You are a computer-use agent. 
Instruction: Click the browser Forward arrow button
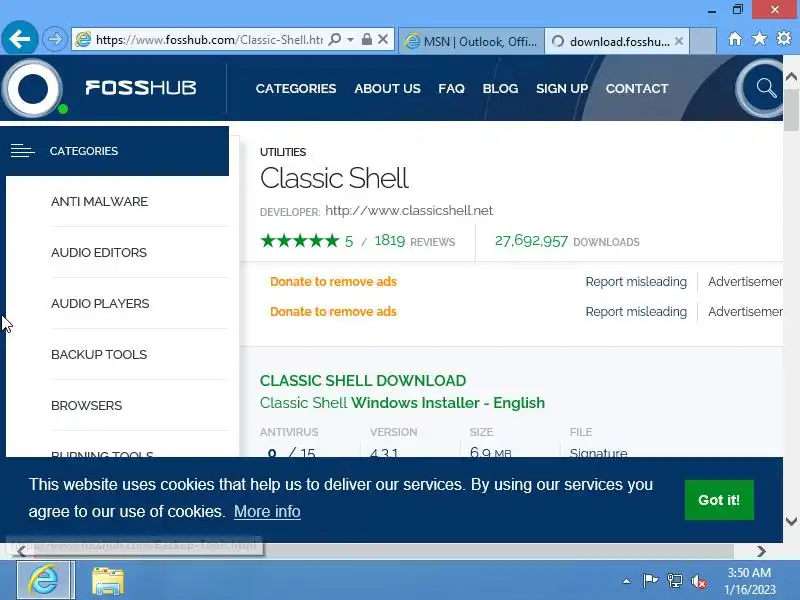tap(55, 39)
